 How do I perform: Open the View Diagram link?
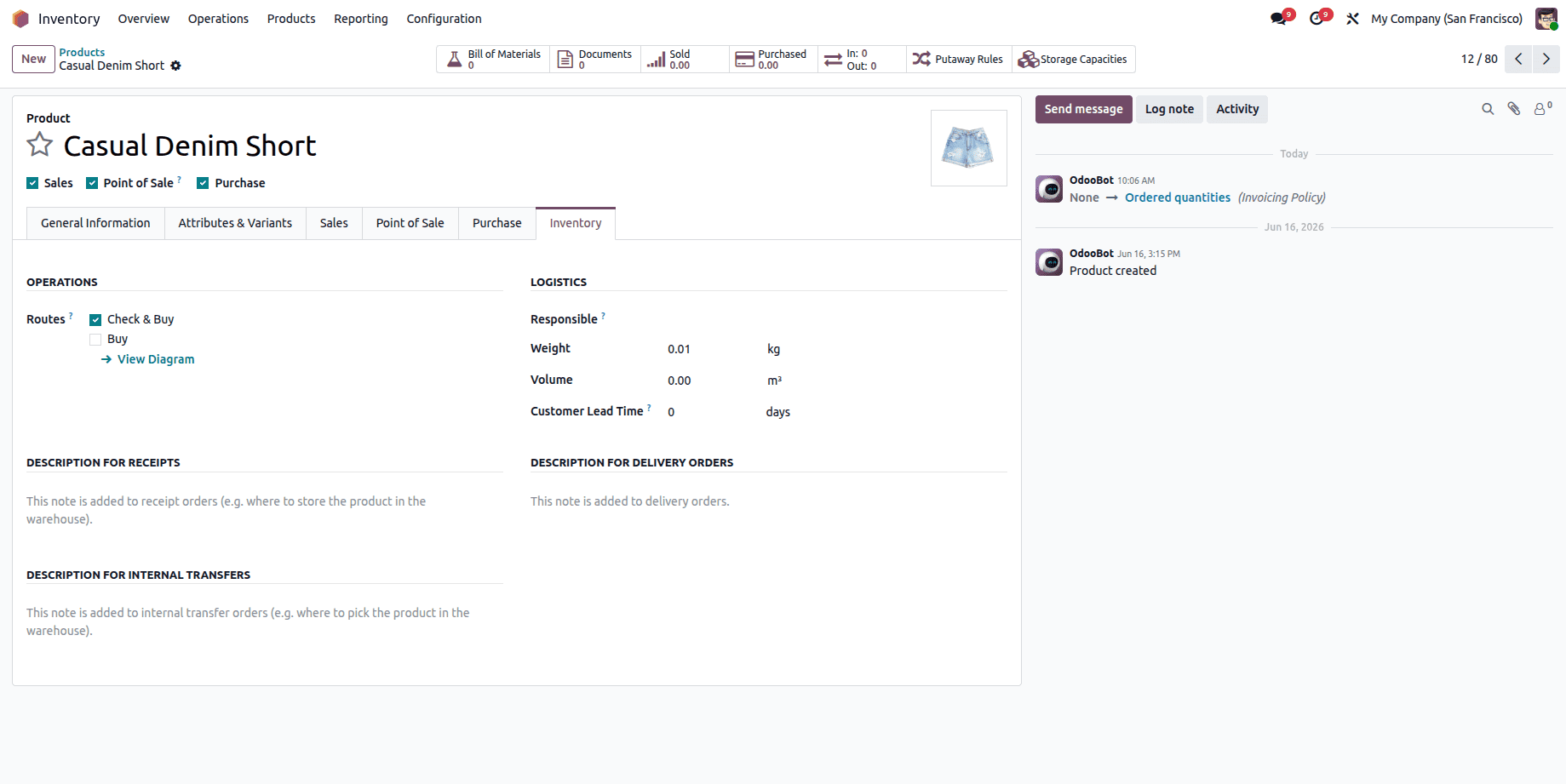click(x=156, y=359)
